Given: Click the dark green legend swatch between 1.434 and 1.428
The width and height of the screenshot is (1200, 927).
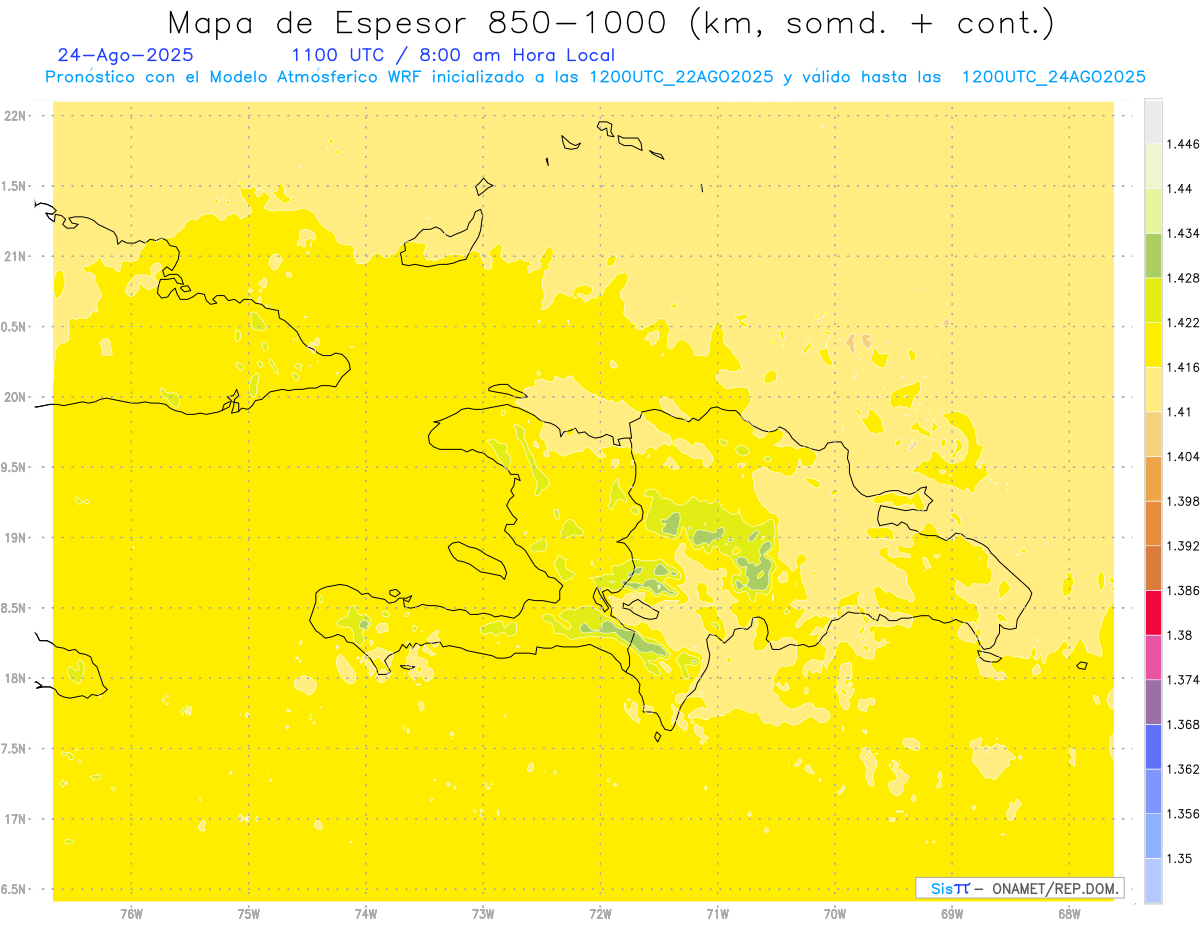Looking at the screenshot, I should click(1153, 255).
